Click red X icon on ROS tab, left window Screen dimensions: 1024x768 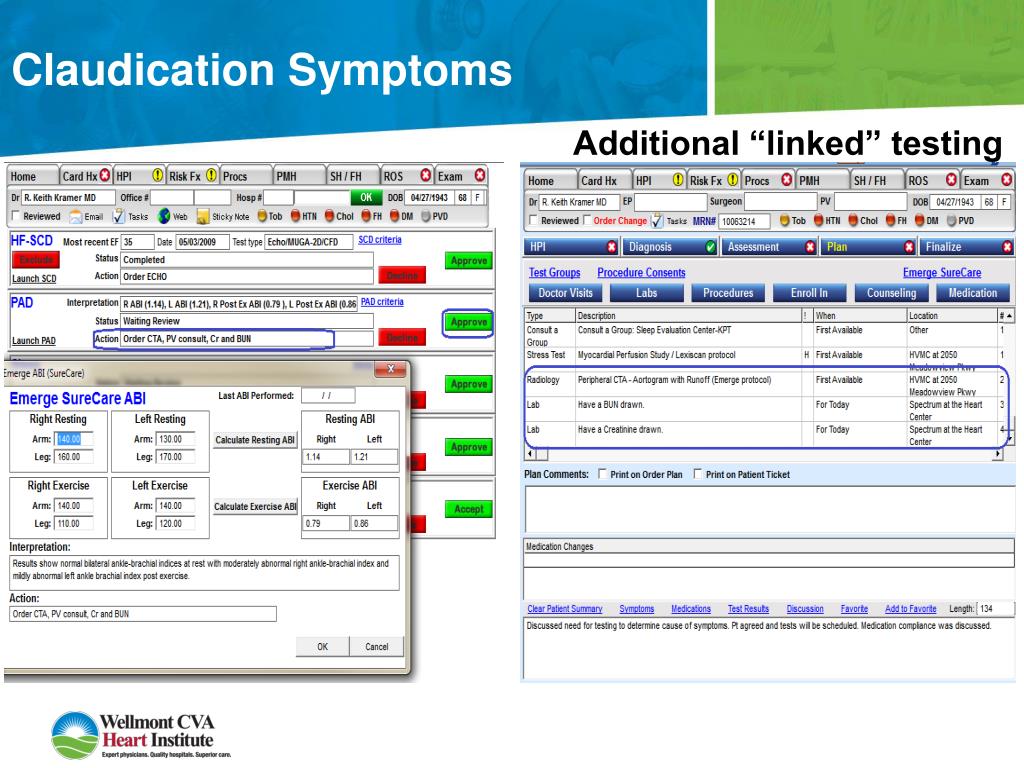click(426, 176)
